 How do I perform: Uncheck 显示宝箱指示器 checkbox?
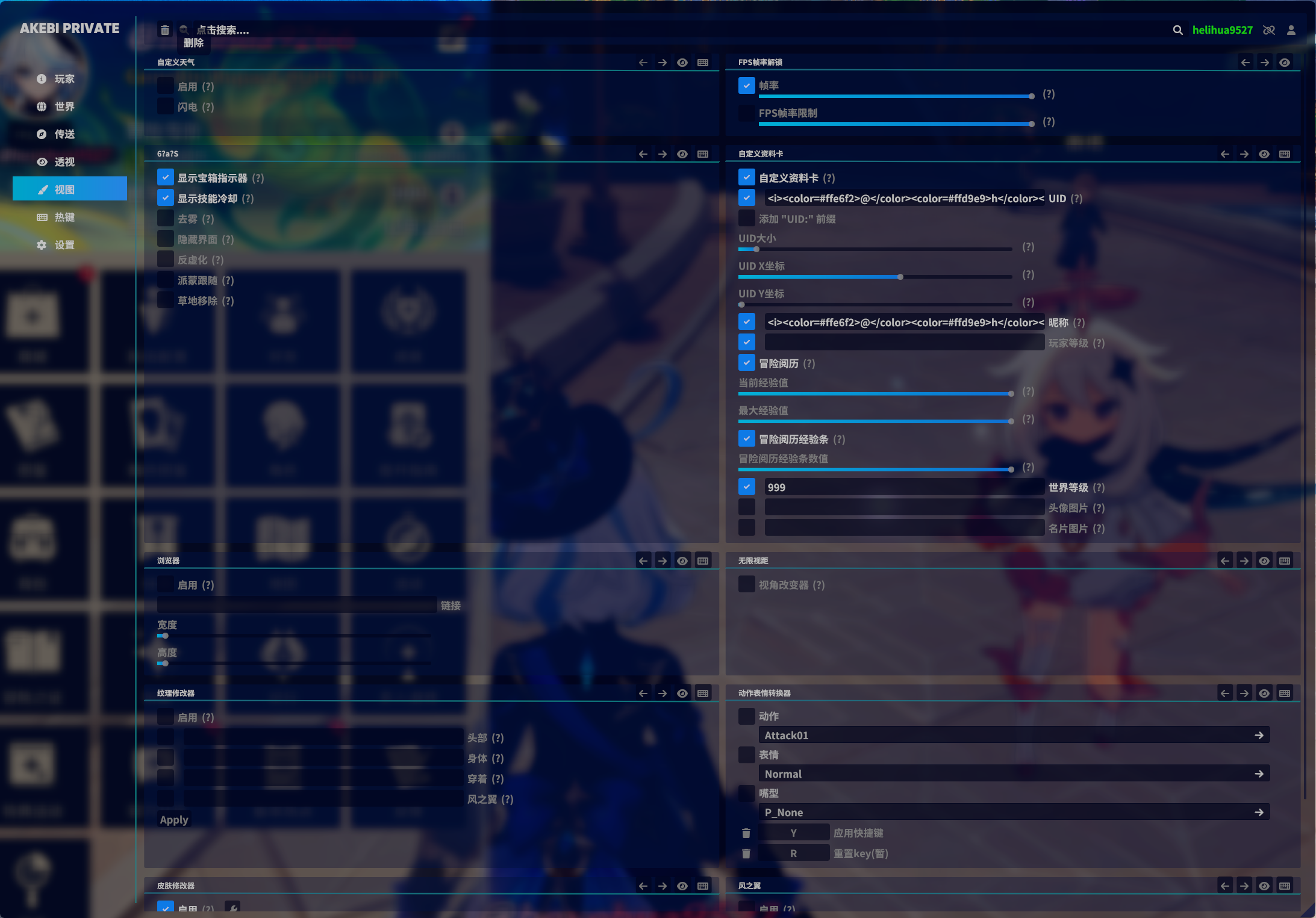[x=166, y=178]
